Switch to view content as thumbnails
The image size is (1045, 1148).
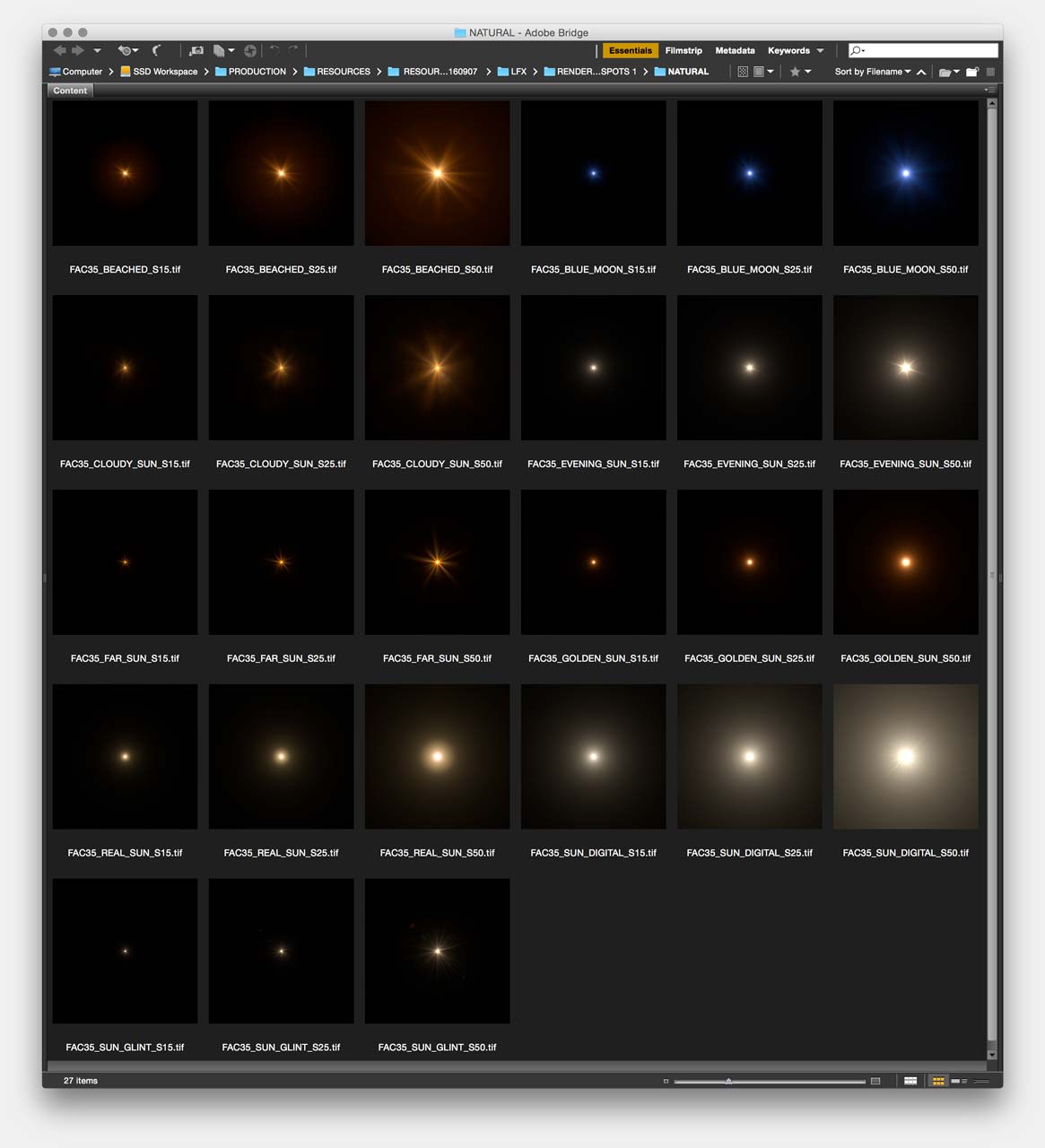coord(938,1082)
